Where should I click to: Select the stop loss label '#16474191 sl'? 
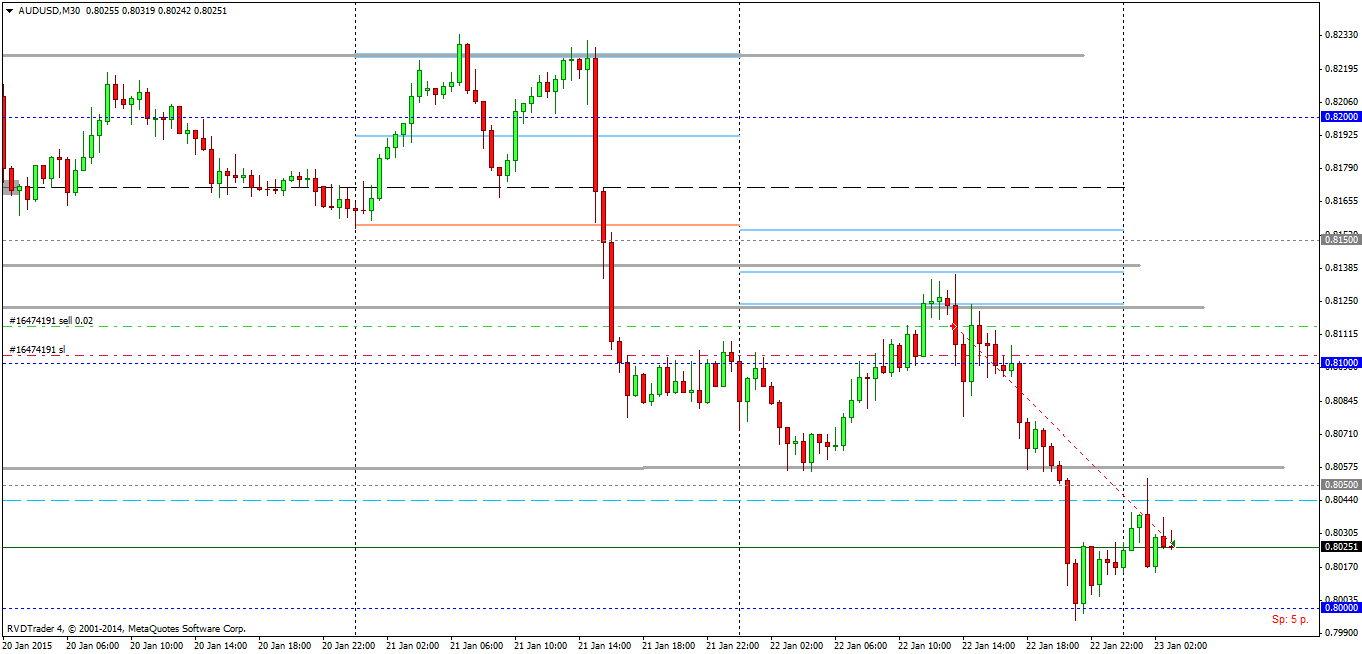point(37,349)
